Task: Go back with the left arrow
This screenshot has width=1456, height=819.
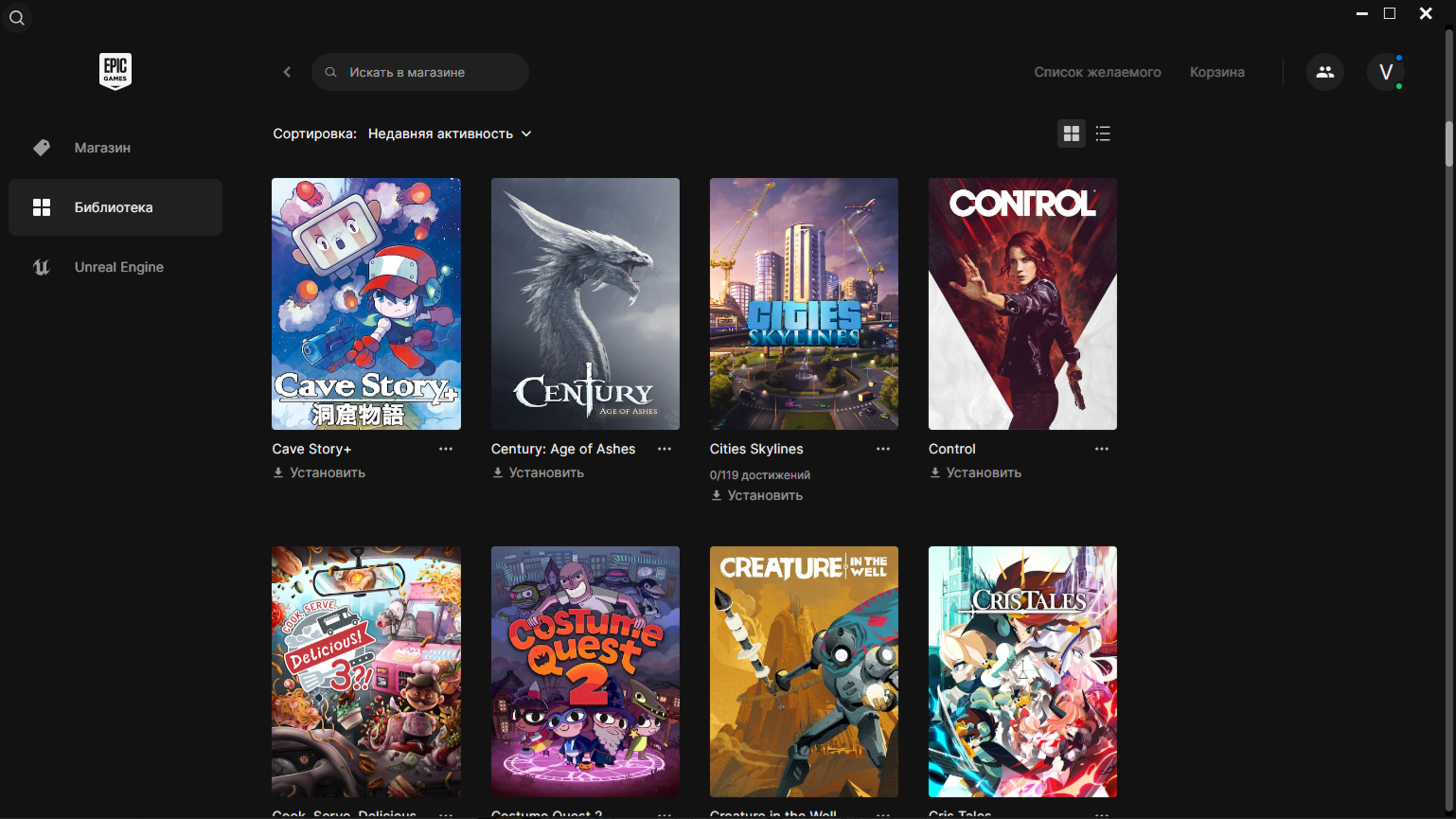Action: click(x=287, y=72)
